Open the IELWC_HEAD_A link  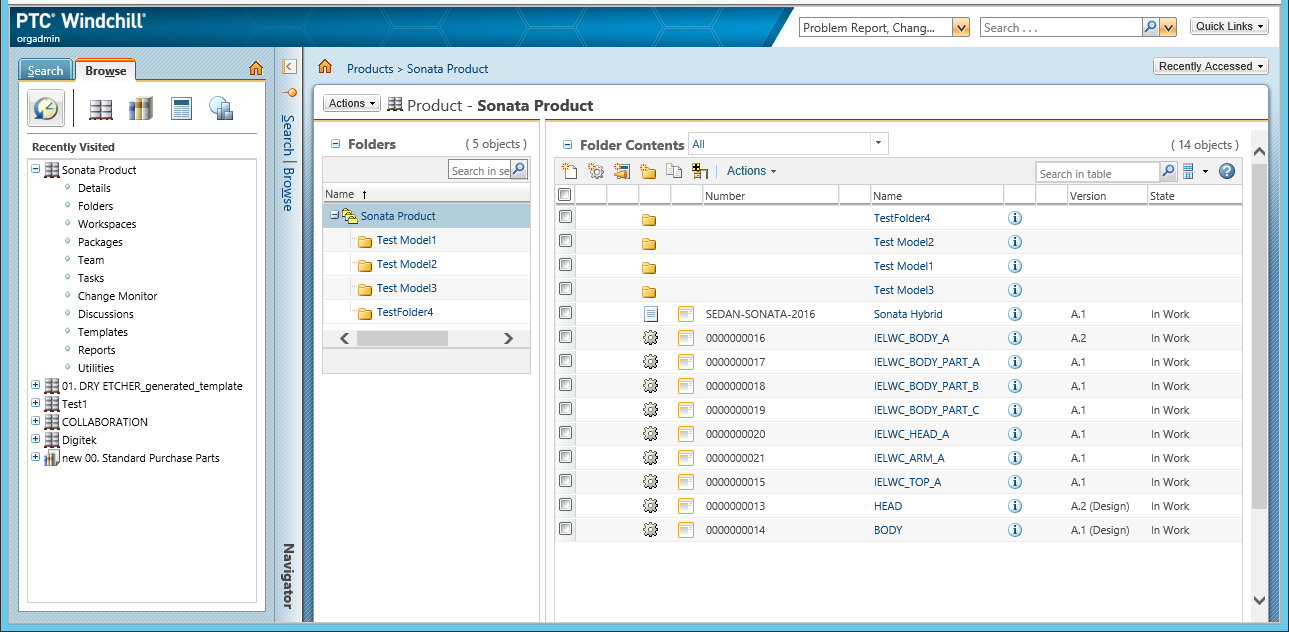911,434
